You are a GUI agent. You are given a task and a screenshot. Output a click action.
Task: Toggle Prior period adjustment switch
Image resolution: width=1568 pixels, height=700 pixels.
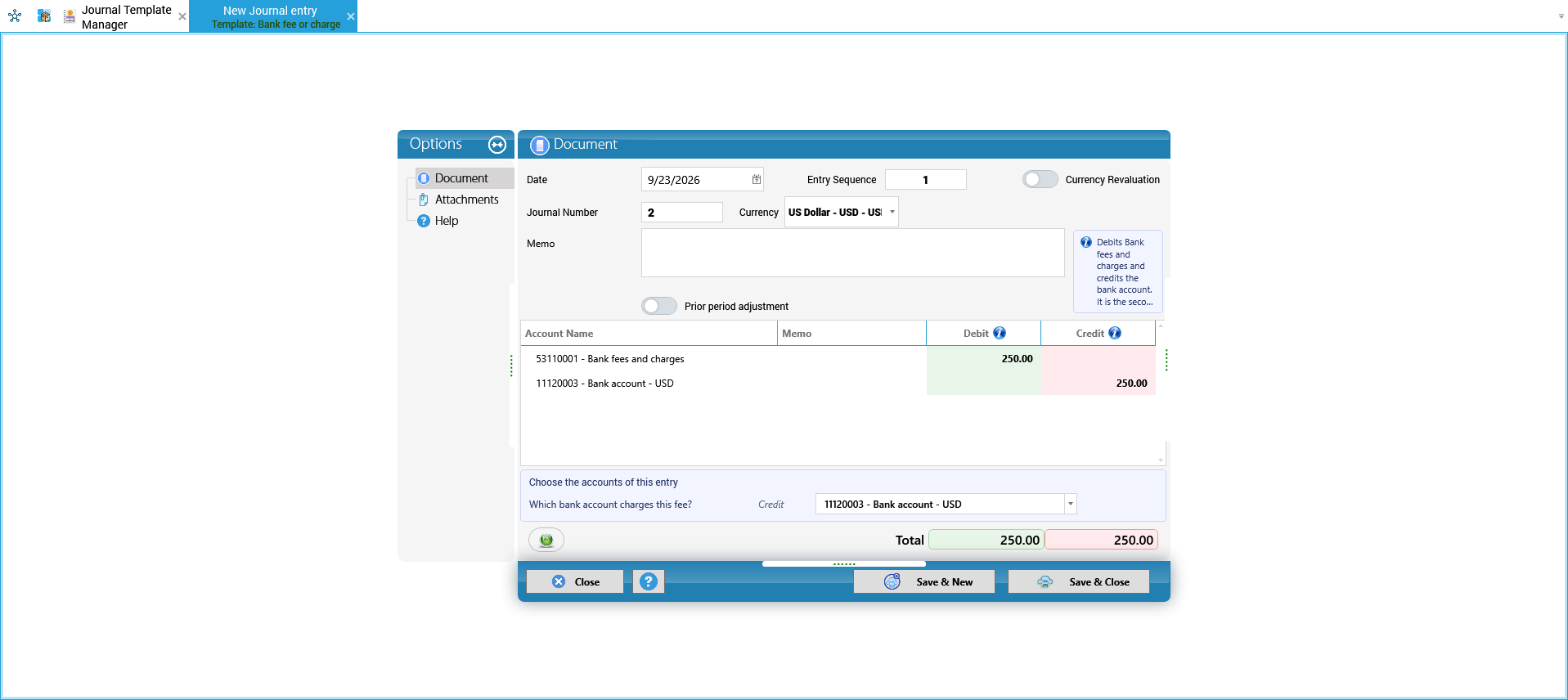[x=659, y=306]
